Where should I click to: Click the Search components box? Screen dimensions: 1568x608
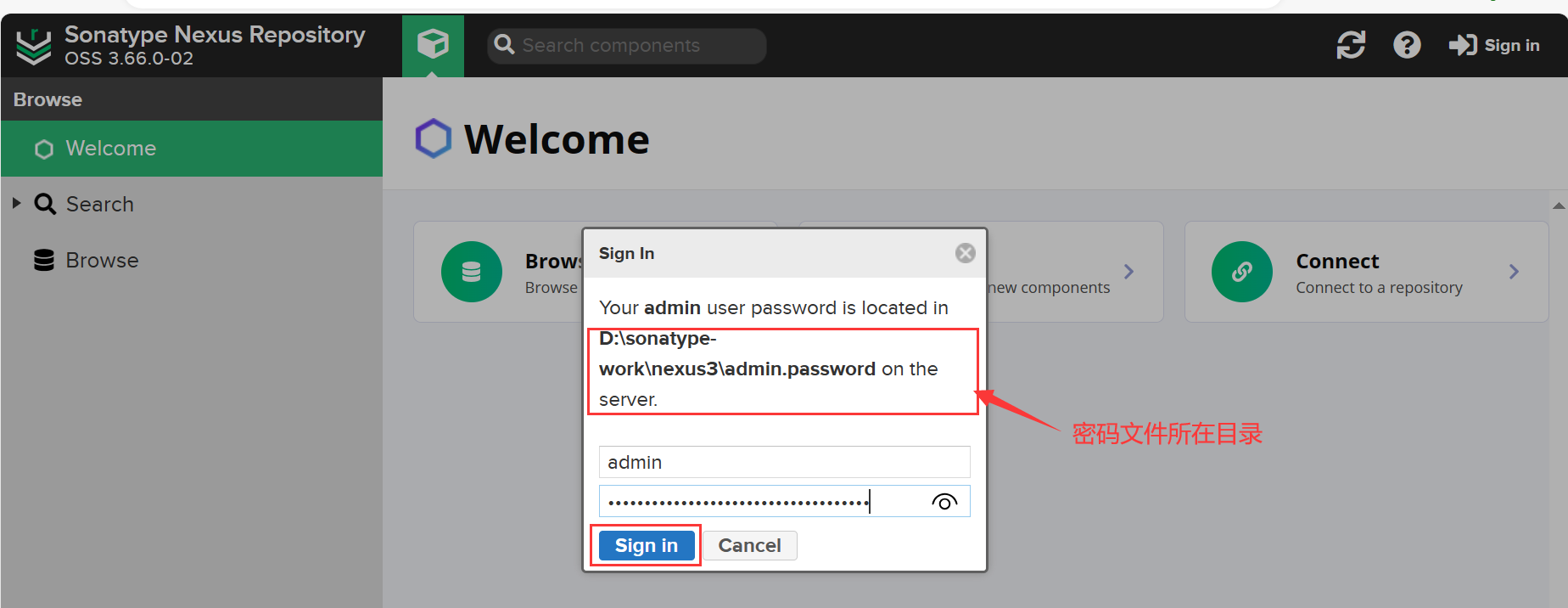(x=626, y=46)
